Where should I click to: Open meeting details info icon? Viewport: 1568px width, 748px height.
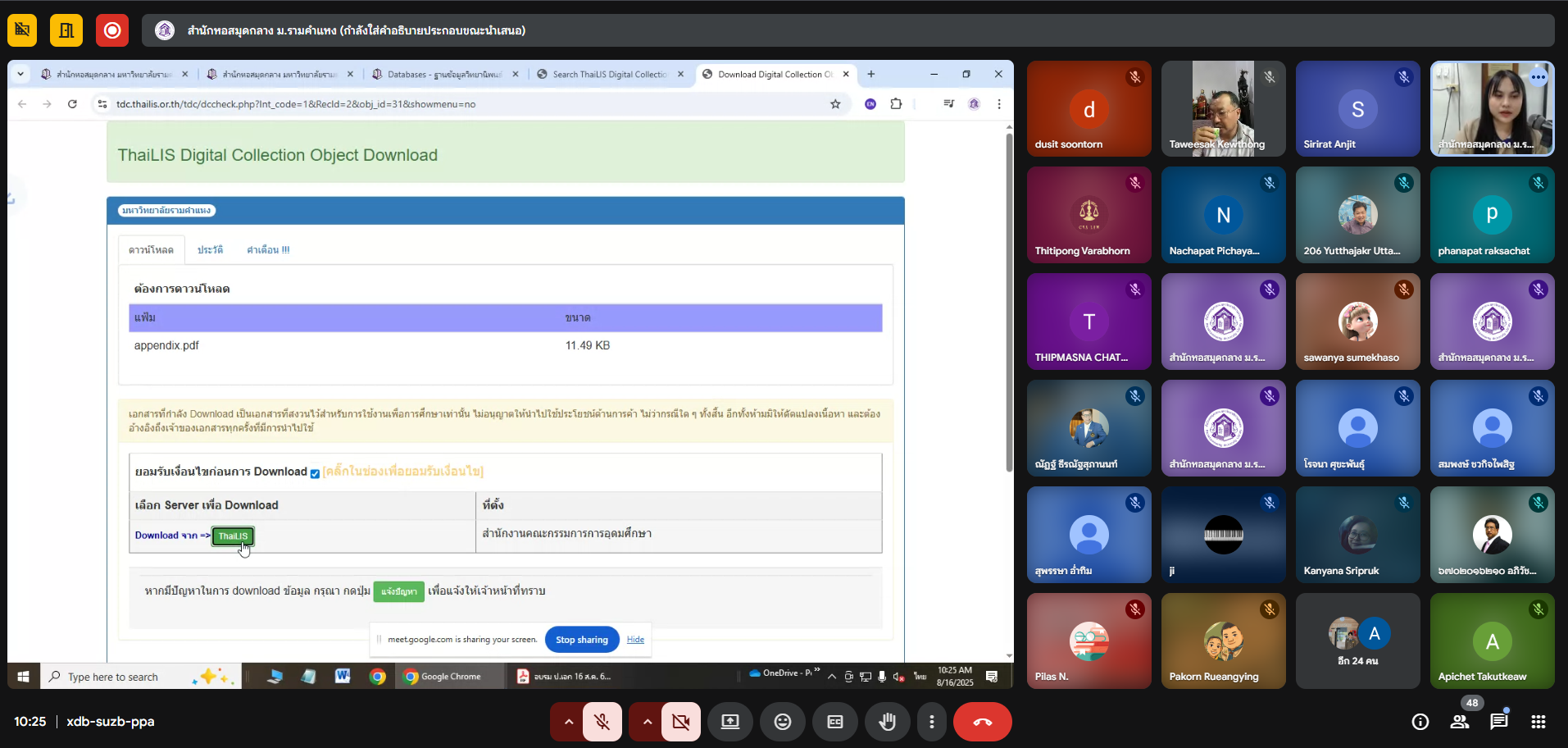1420,722
